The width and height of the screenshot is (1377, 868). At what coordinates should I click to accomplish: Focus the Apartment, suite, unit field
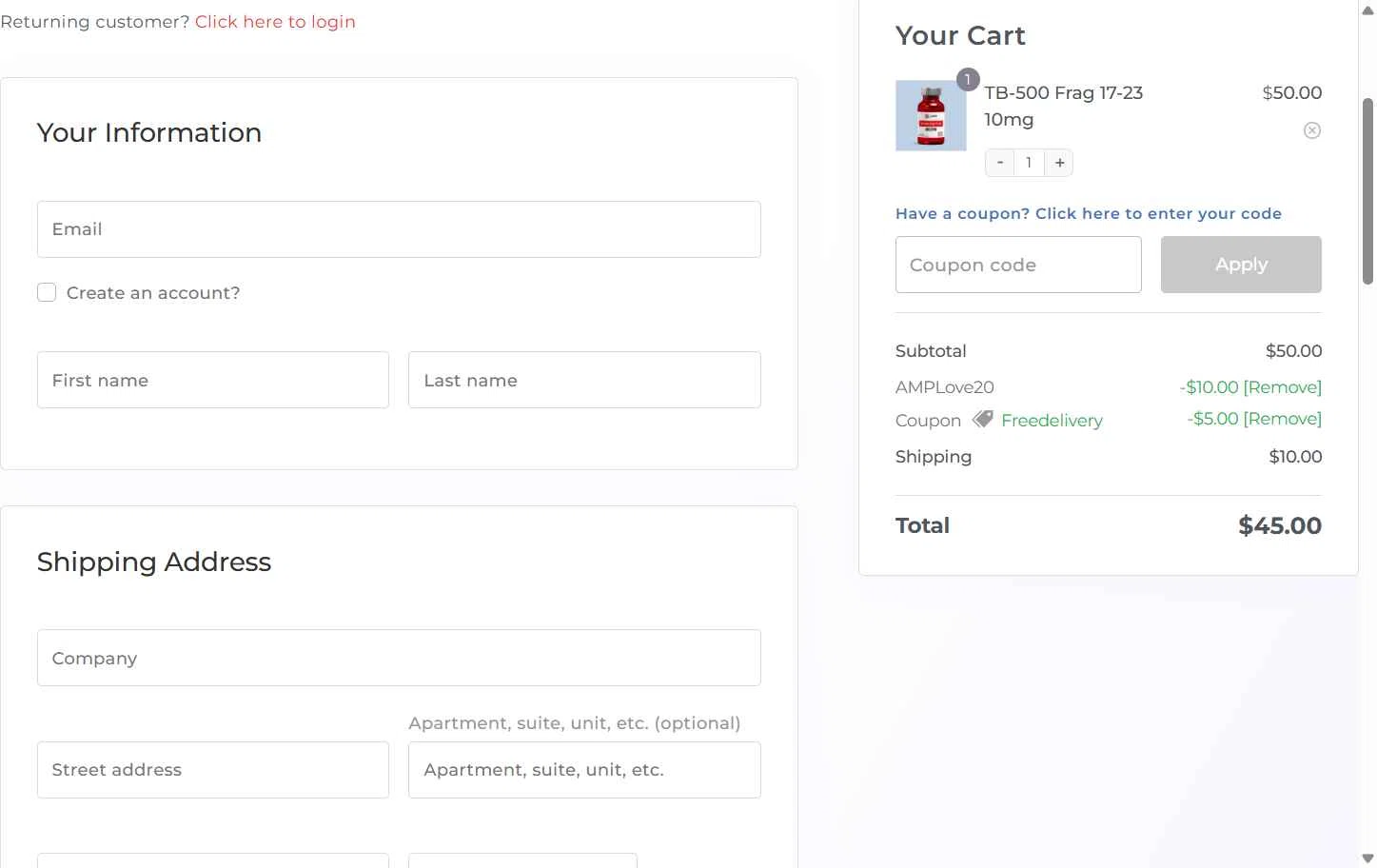pyautogui.click(x=584, y=770)
